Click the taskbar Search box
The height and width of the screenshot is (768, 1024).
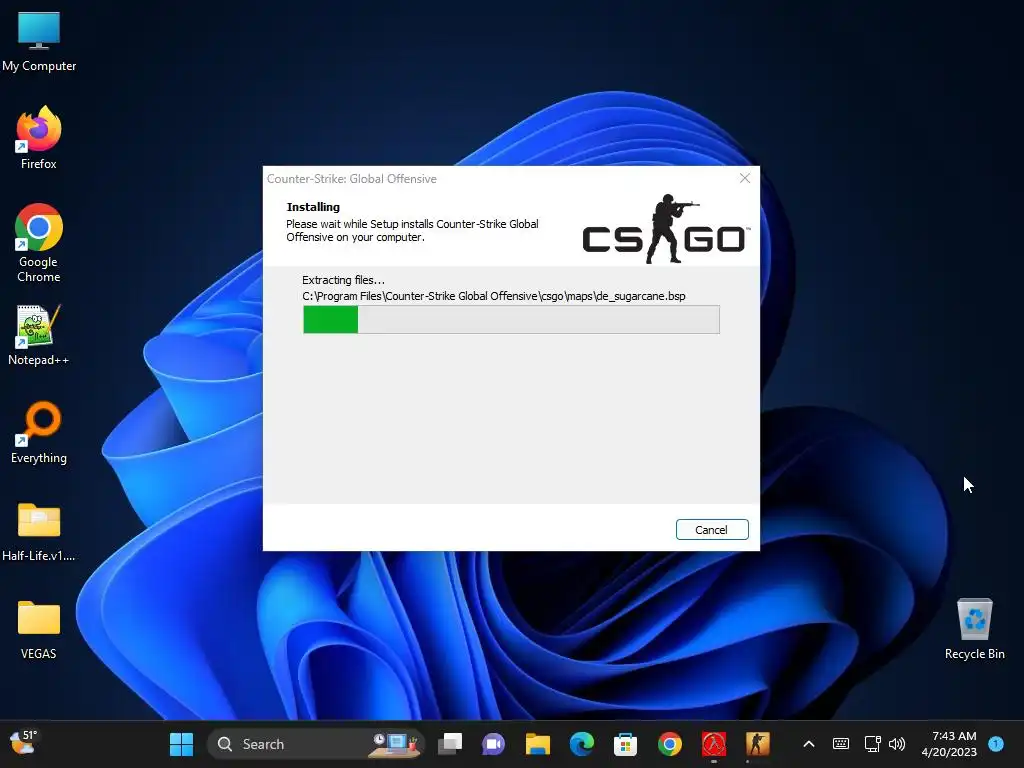(316, 744)
